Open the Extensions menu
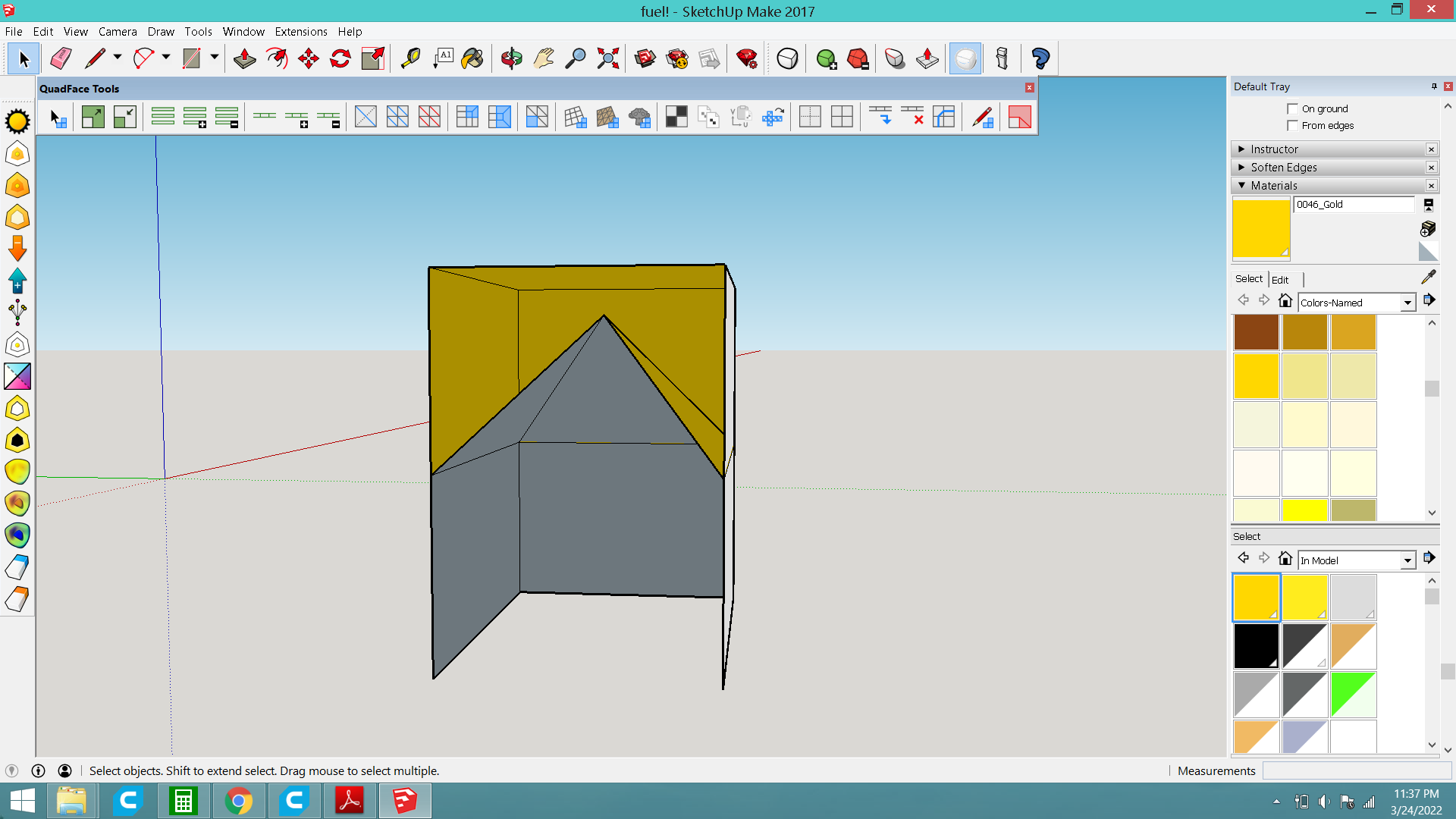 300,32
